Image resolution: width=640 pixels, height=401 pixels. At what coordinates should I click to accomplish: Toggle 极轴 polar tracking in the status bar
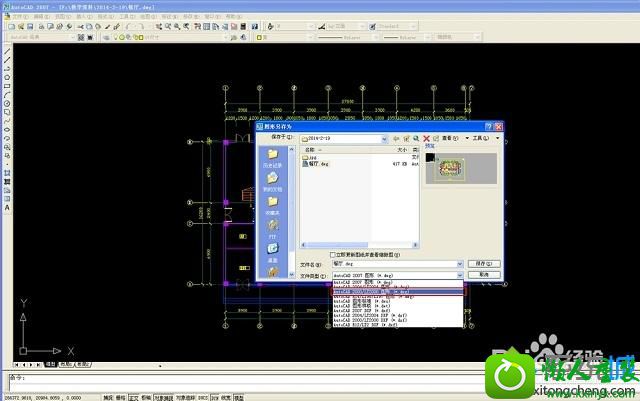[146, 397]
